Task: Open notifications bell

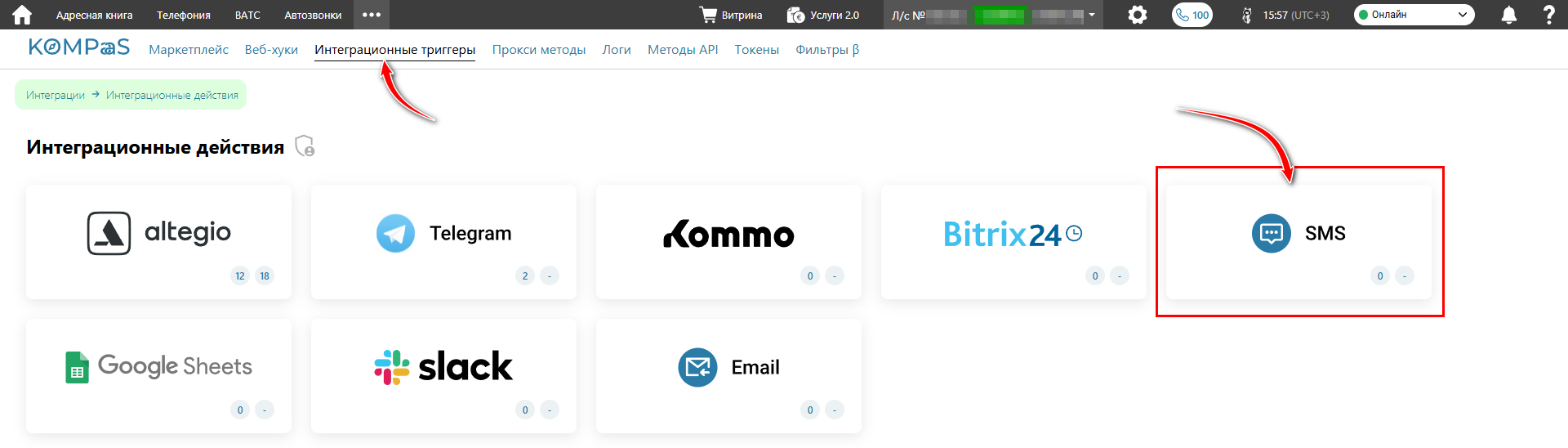Action: click(x=1509, y=15)
